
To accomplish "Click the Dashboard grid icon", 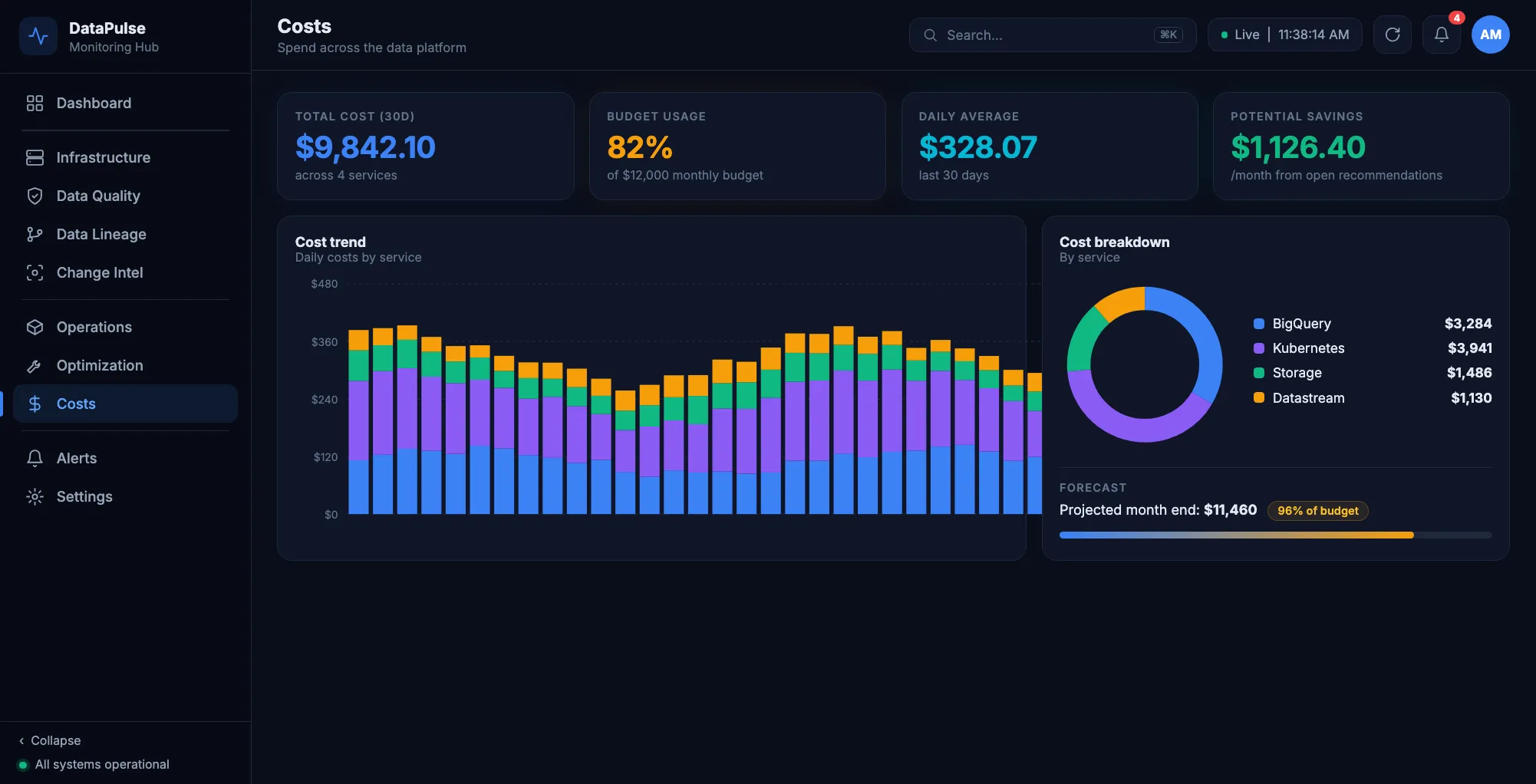I will [x=35, y=103].
